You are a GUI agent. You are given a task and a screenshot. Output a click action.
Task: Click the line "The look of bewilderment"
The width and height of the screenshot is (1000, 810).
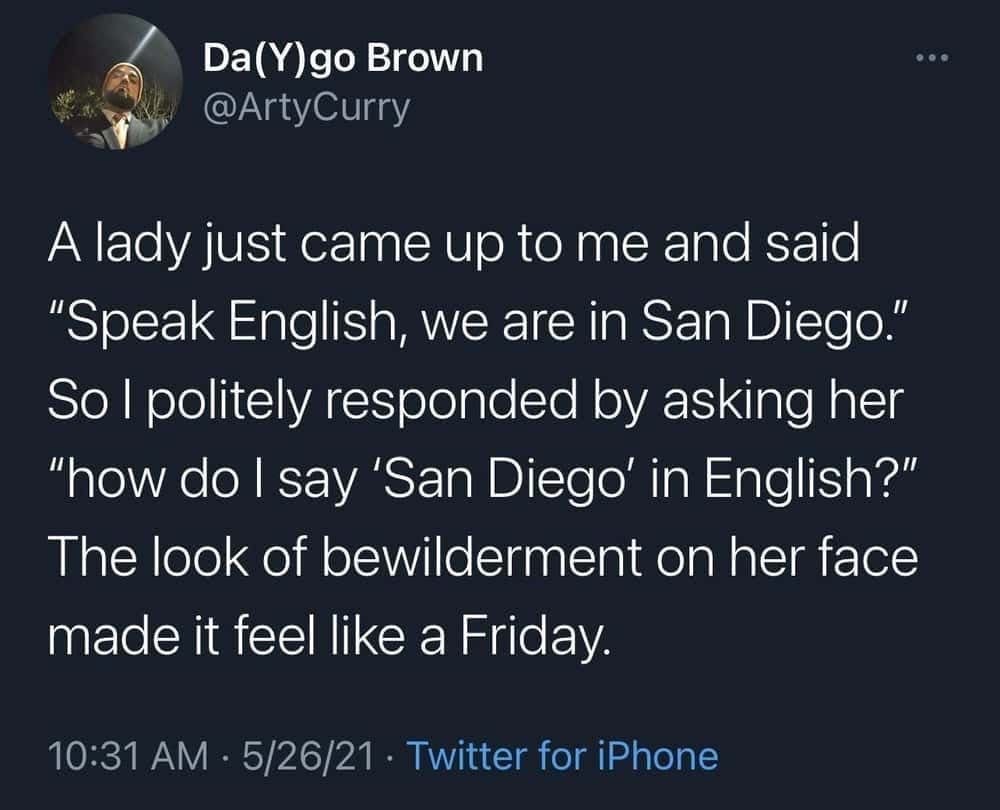click(x=482, y=558)
